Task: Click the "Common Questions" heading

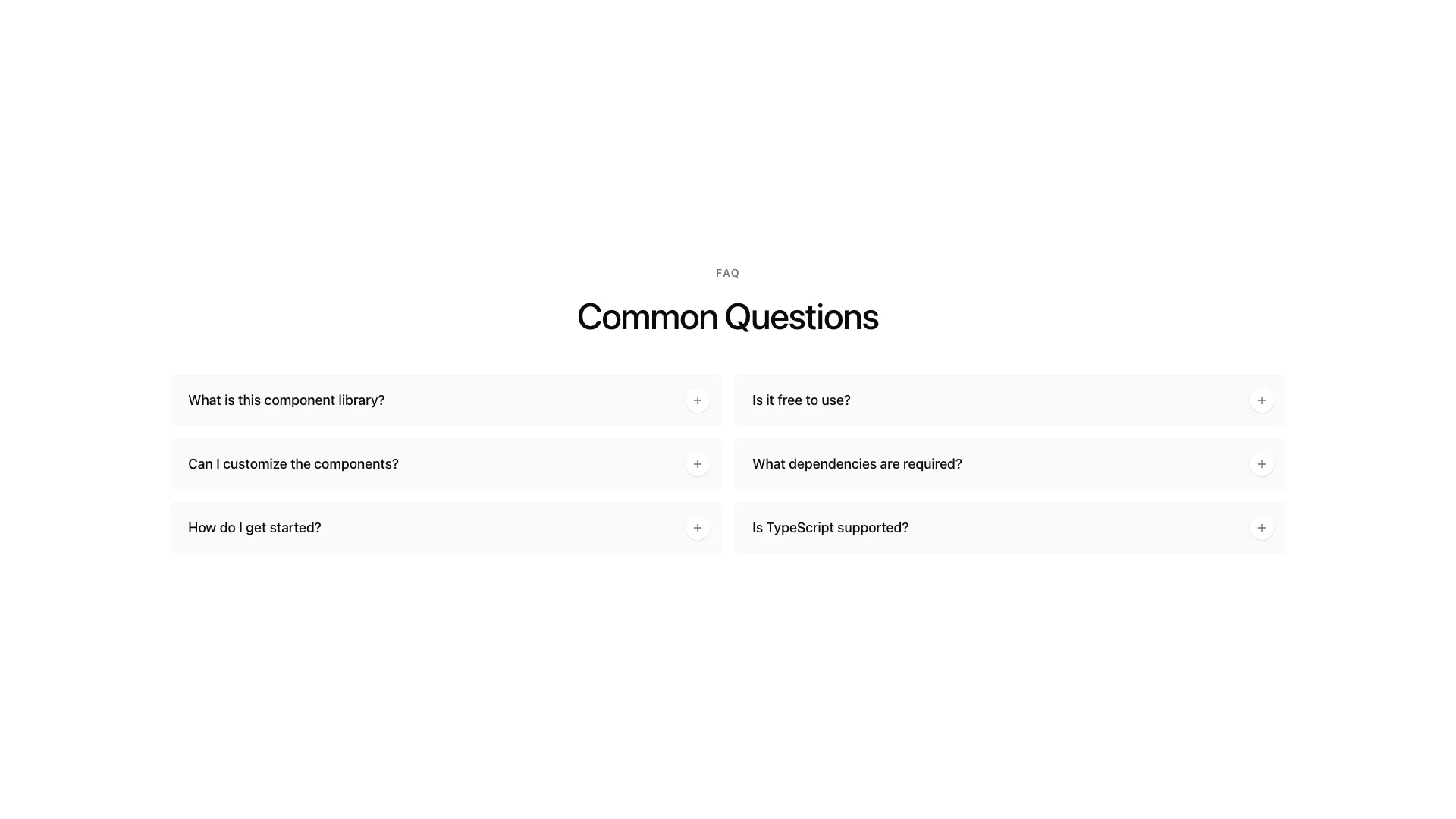Action: click(727, 316)
